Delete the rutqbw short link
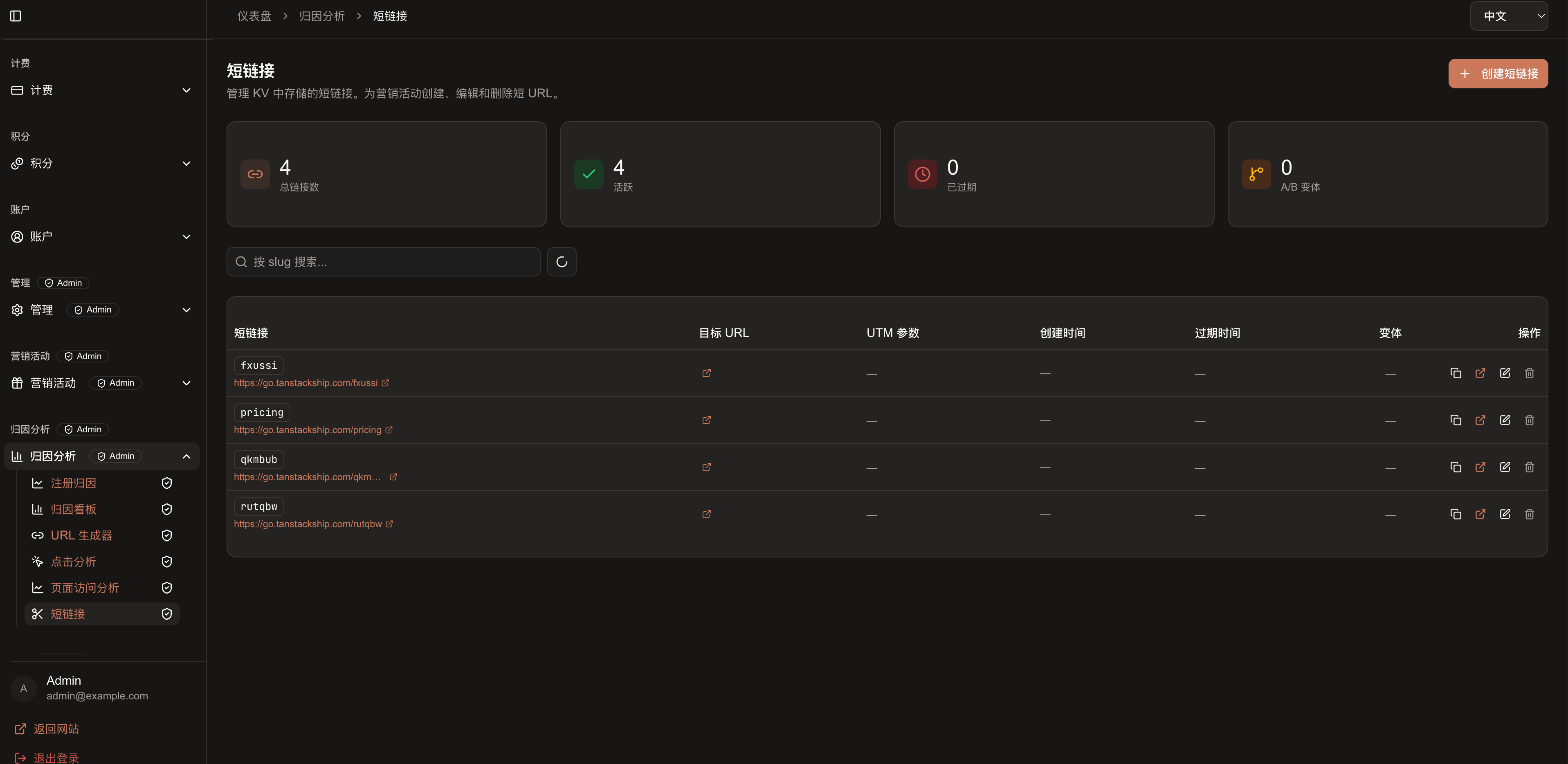The image size is (1568, 764). point(1529,515)
